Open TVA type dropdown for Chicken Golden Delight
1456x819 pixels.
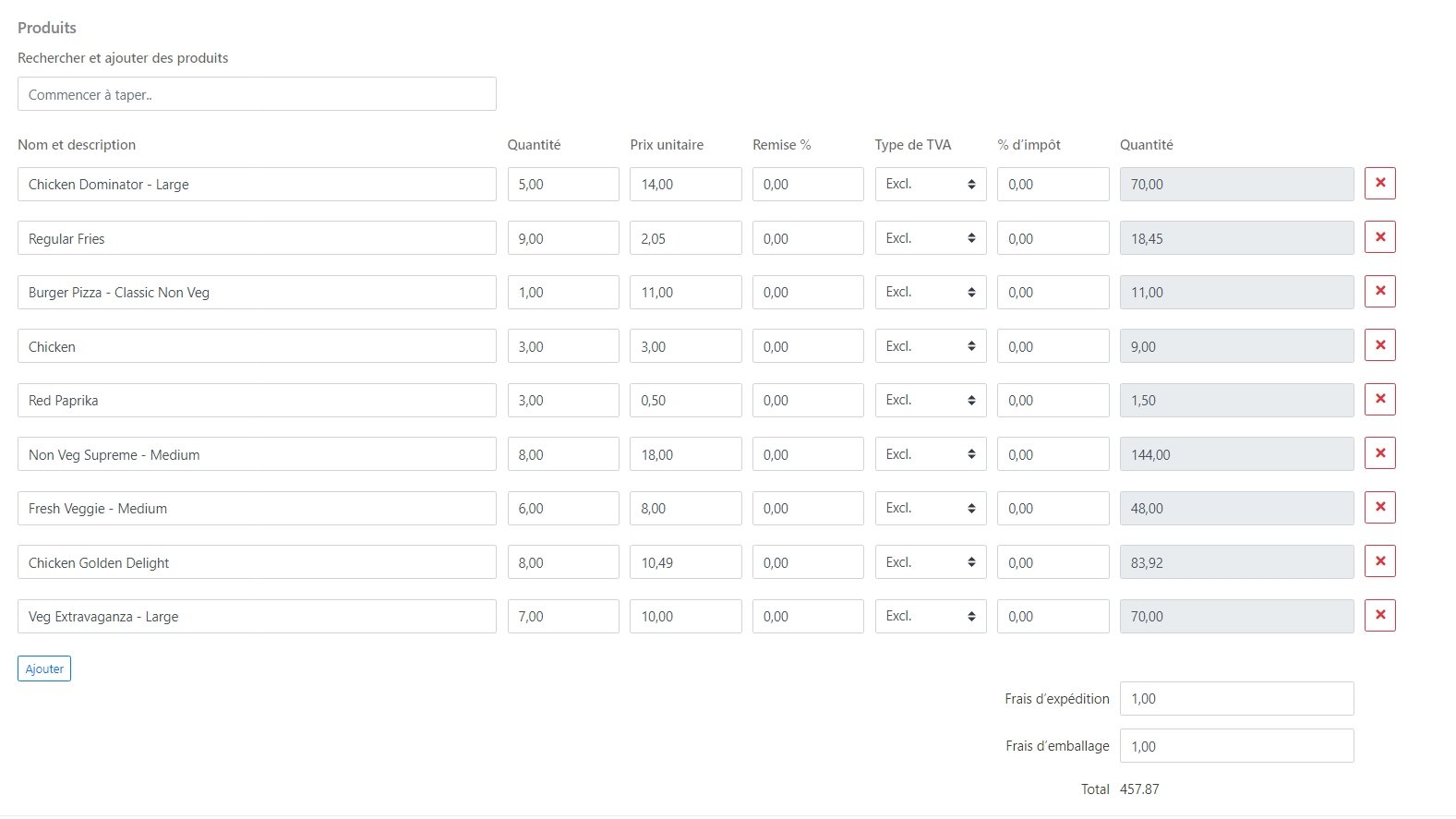930,562
